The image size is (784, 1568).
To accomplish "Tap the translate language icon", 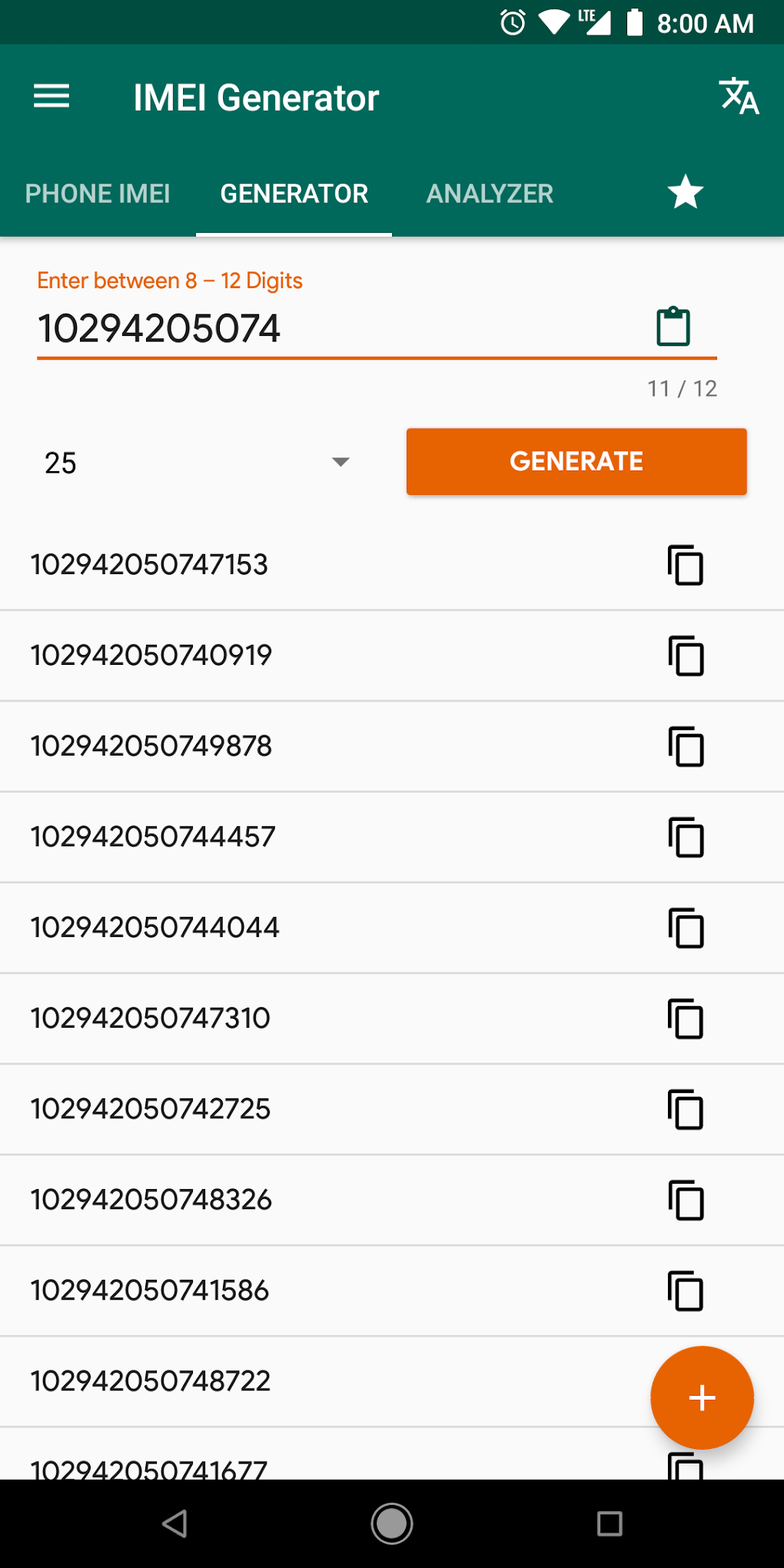I will tap(739, 97).
